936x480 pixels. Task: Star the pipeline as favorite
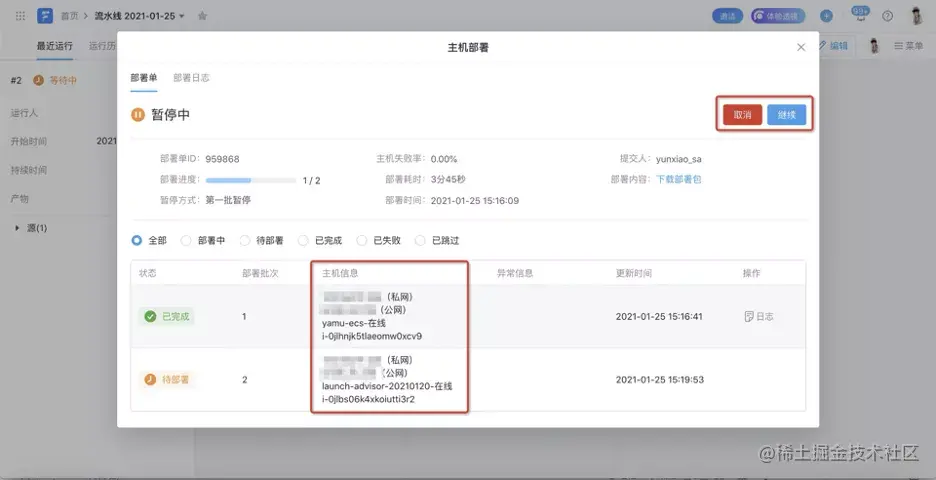pos(202,16)
